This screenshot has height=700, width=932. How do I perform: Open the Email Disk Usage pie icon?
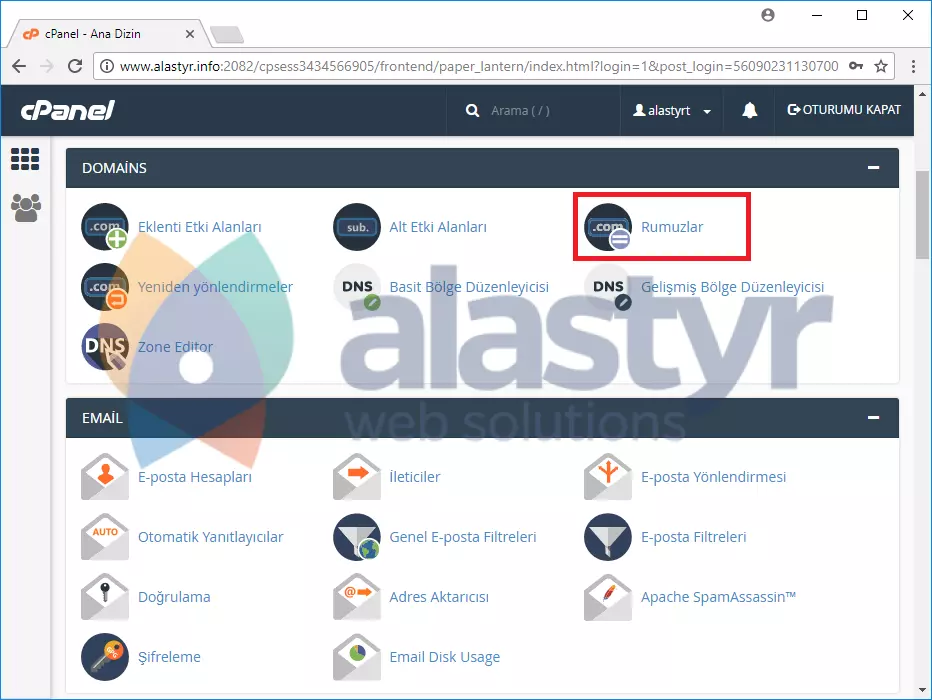pos(357,657)
